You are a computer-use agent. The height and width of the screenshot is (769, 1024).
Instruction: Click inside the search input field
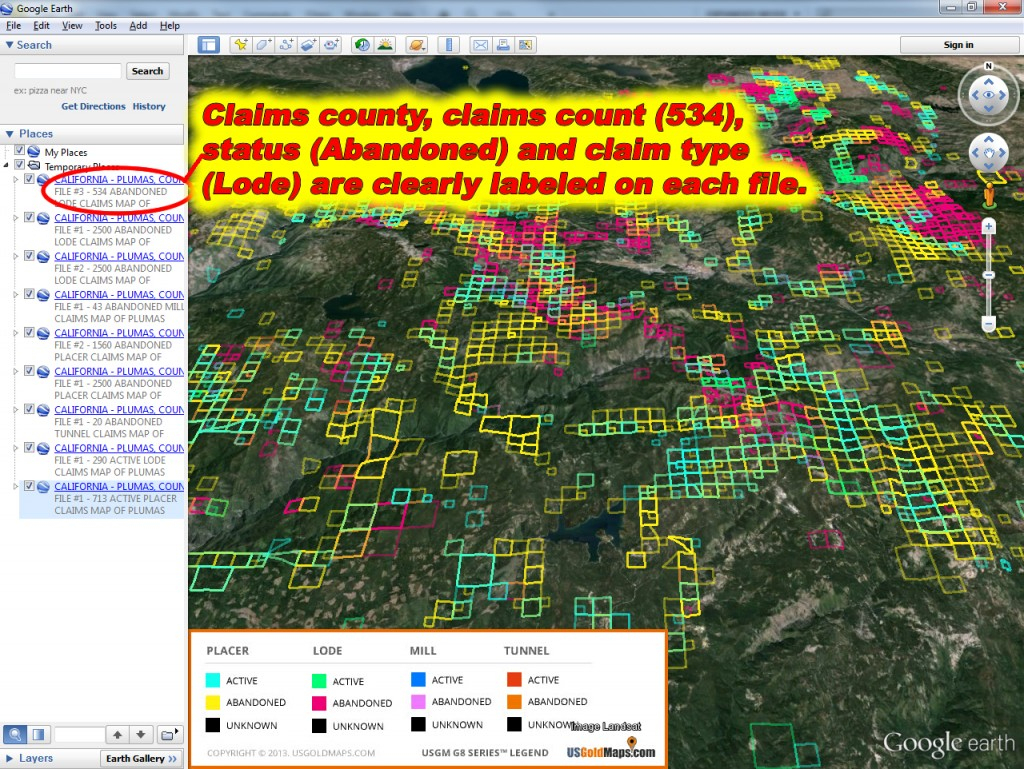[68, 71]
